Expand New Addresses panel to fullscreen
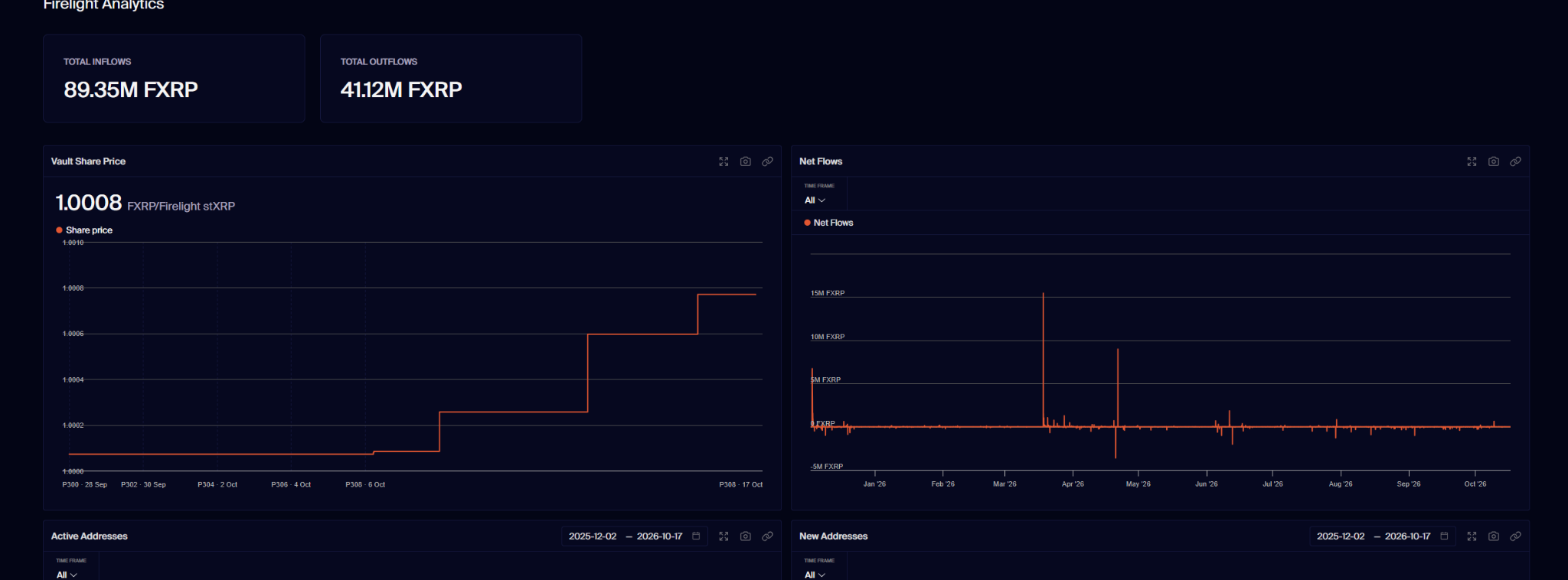Viewport: 1568px width, 580px height. [x=1472, y=536]
